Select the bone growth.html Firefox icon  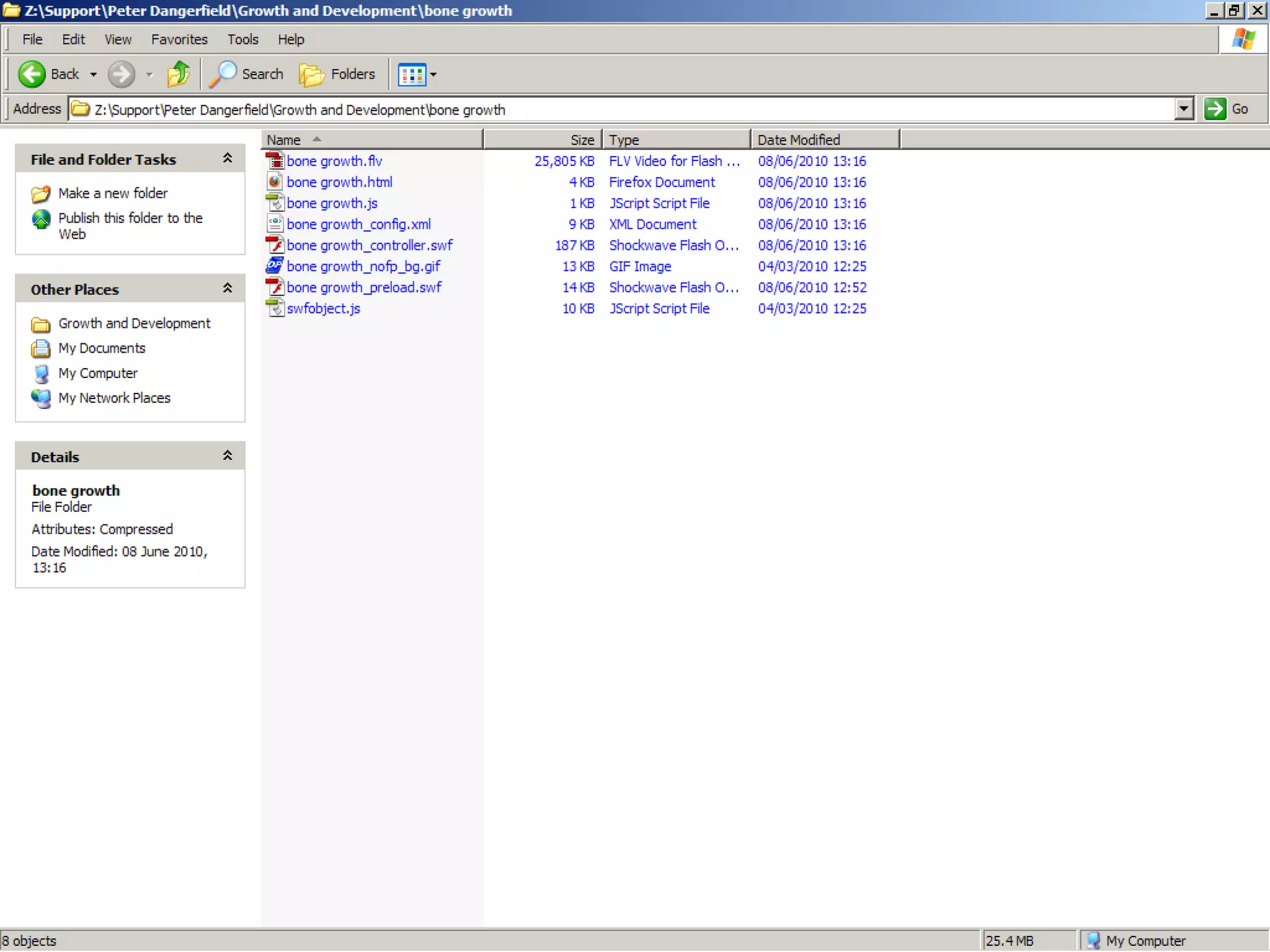(275, 182)
